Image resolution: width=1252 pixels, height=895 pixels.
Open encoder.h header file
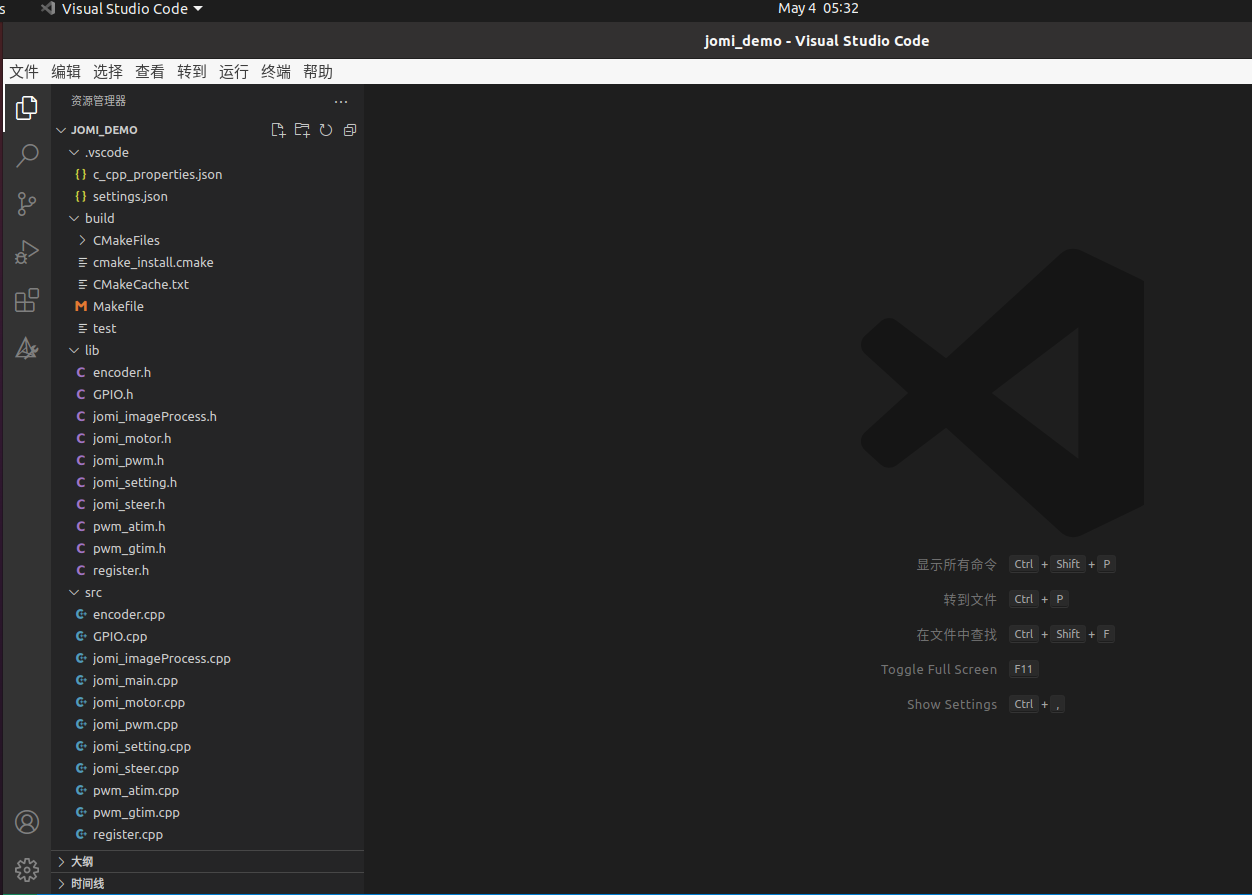point(207,372)
